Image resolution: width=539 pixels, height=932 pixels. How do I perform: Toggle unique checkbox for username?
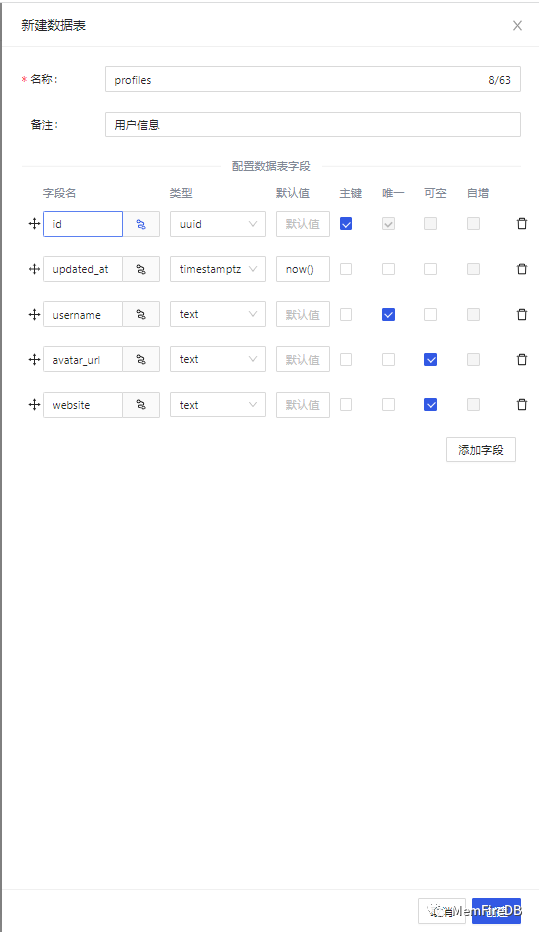388,314
